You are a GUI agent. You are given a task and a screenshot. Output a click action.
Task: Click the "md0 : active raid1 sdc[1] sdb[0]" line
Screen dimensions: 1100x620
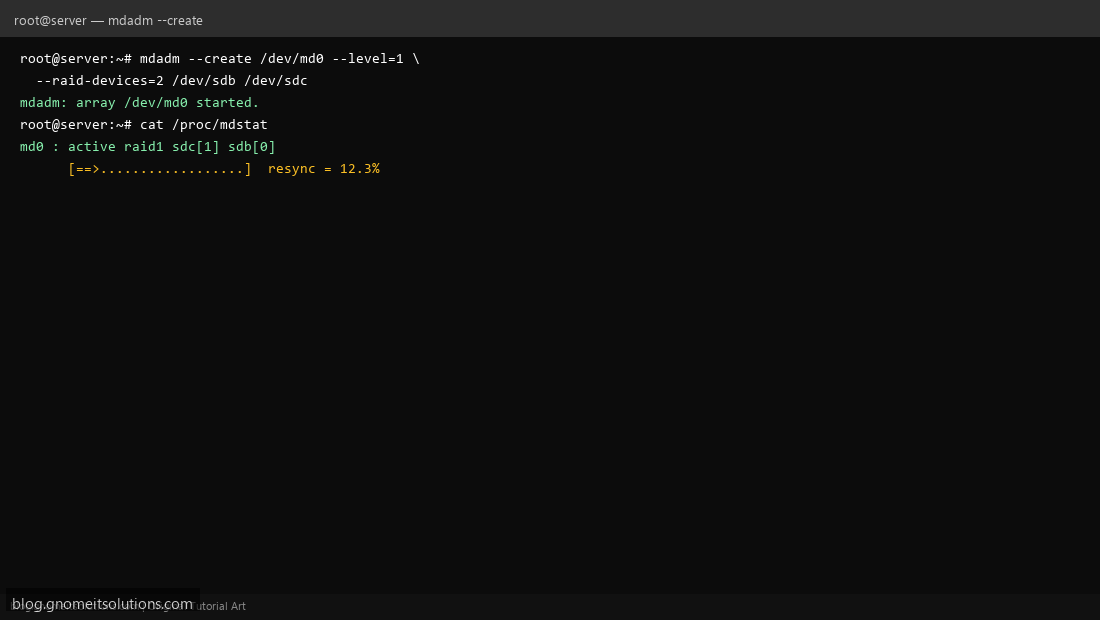[x=148, y=147]
